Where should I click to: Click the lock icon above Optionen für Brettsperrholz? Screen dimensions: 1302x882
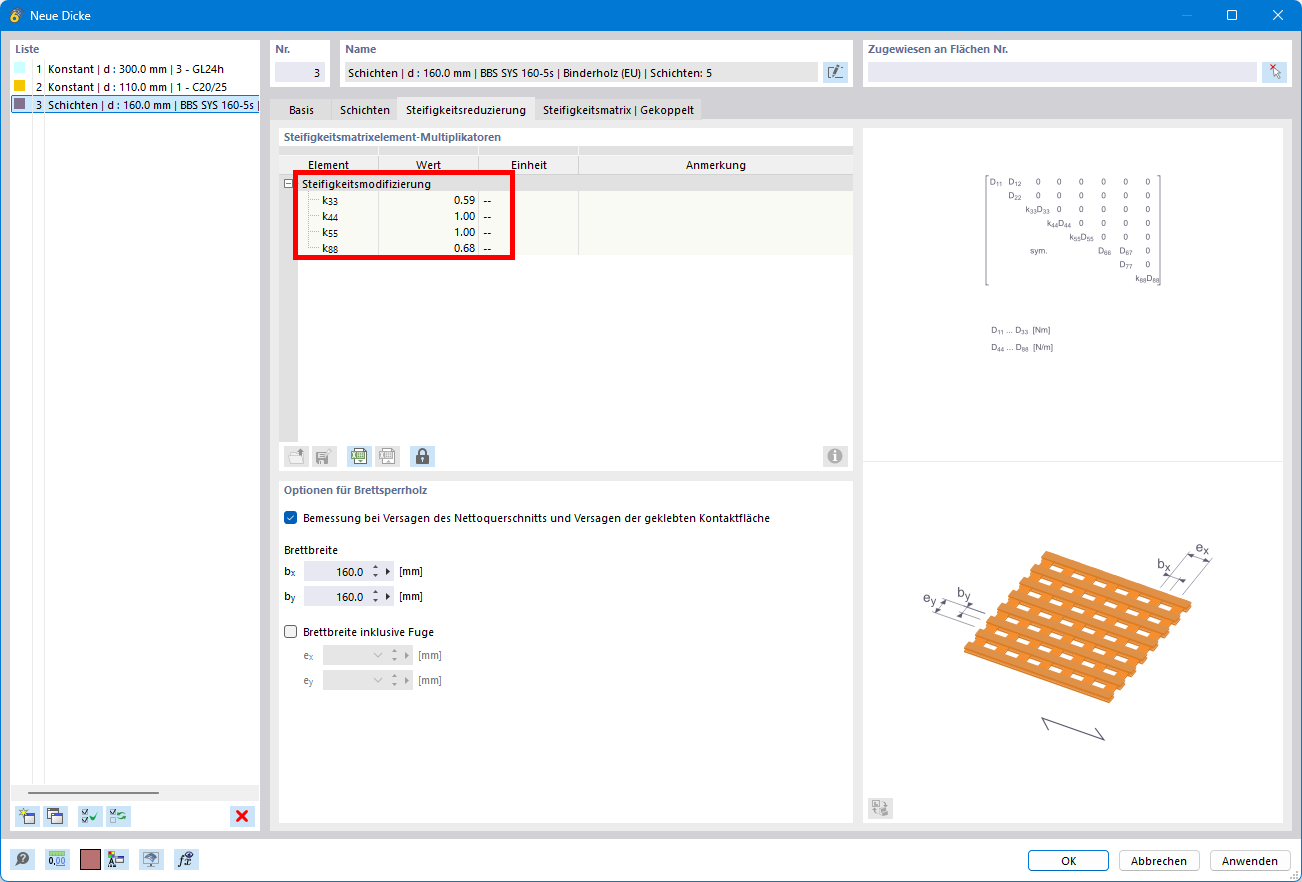[x=422, y=456]
